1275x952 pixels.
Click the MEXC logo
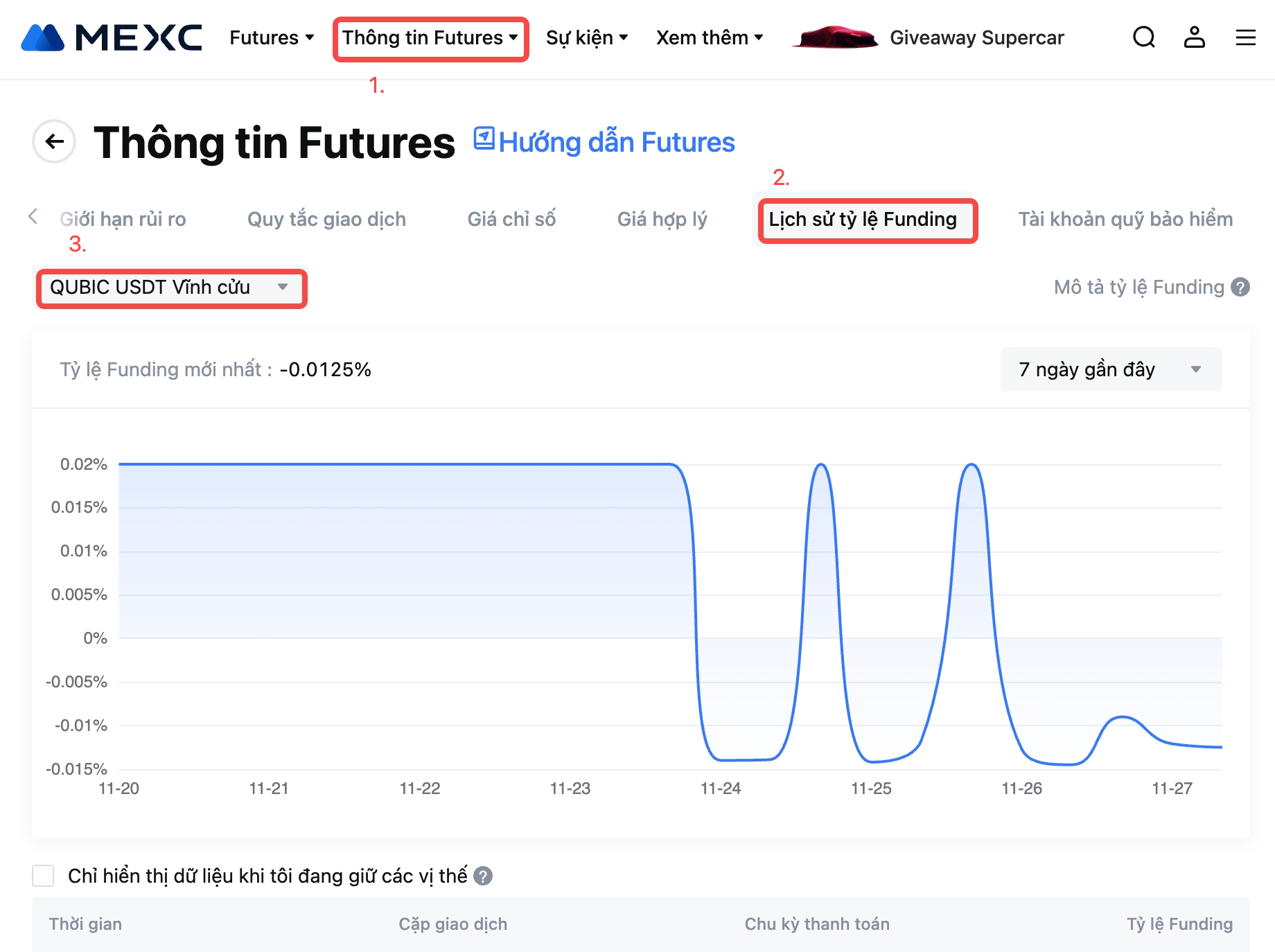pyautogui.click(x=112, y=38)
